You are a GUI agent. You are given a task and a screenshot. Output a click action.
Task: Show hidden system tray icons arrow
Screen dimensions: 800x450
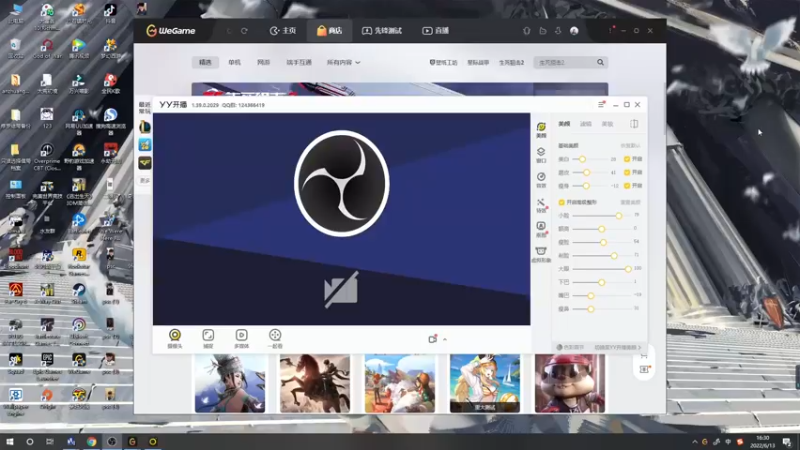click(694, 442)
